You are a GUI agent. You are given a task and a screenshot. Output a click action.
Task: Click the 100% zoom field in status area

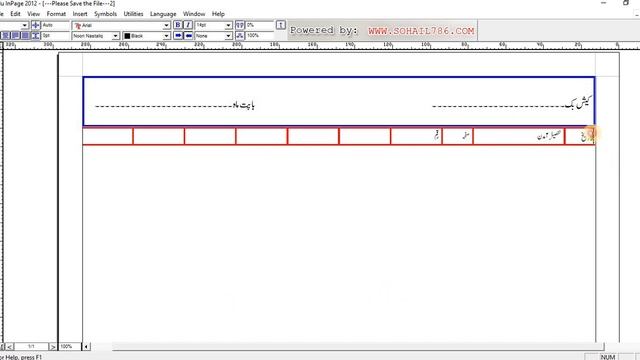[x=69, y=347]
